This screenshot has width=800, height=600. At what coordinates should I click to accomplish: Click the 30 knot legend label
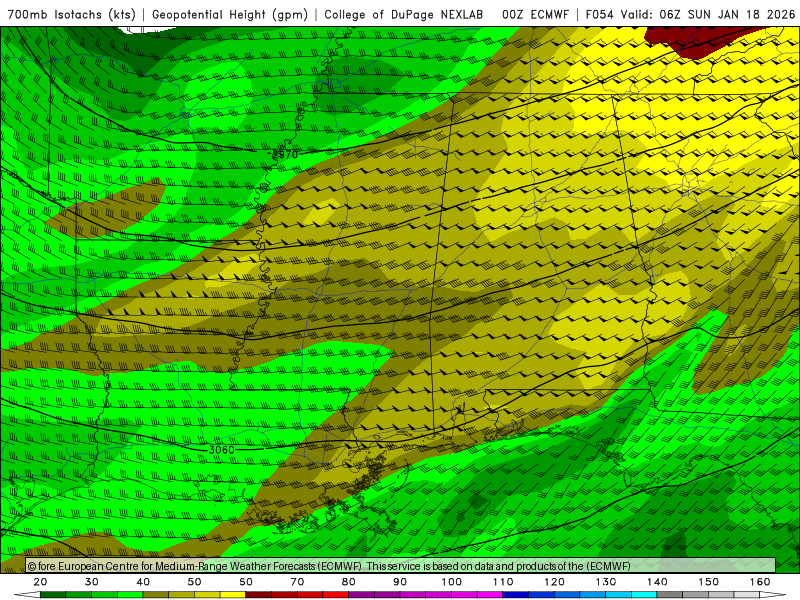pos(92,582)
